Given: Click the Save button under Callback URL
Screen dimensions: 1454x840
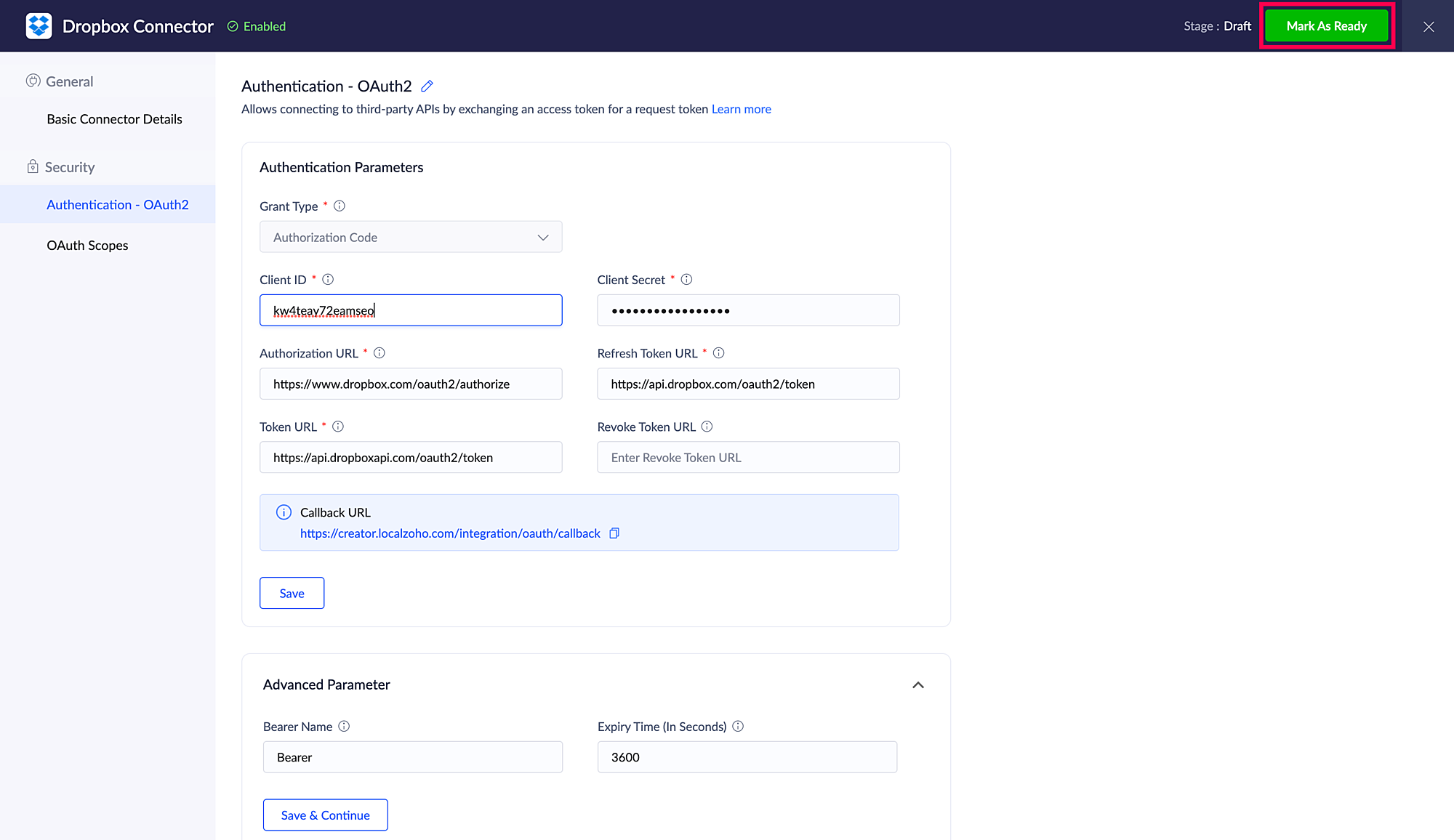Looking at the screenshot, I should coord(292,594).
